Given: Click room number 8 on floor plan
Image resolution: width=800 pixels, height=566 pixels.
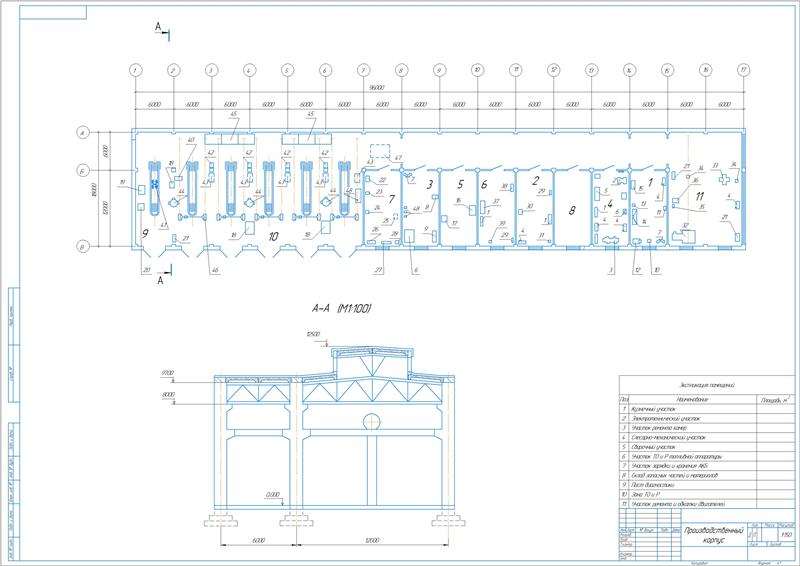Looking at the screenshot, I should click(x=572, y=210).
